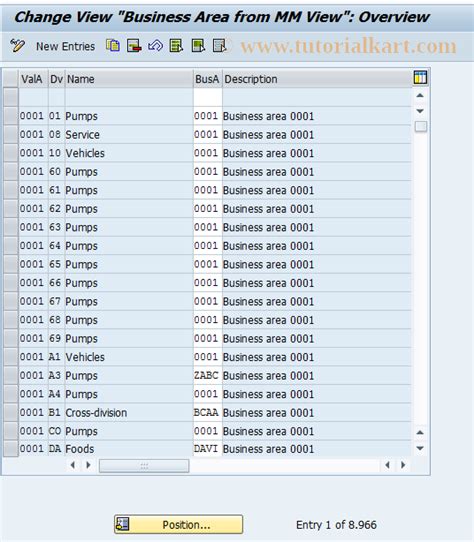Click the Delete entry icon
The image size is (474, 542).
(x=134, y=46)
